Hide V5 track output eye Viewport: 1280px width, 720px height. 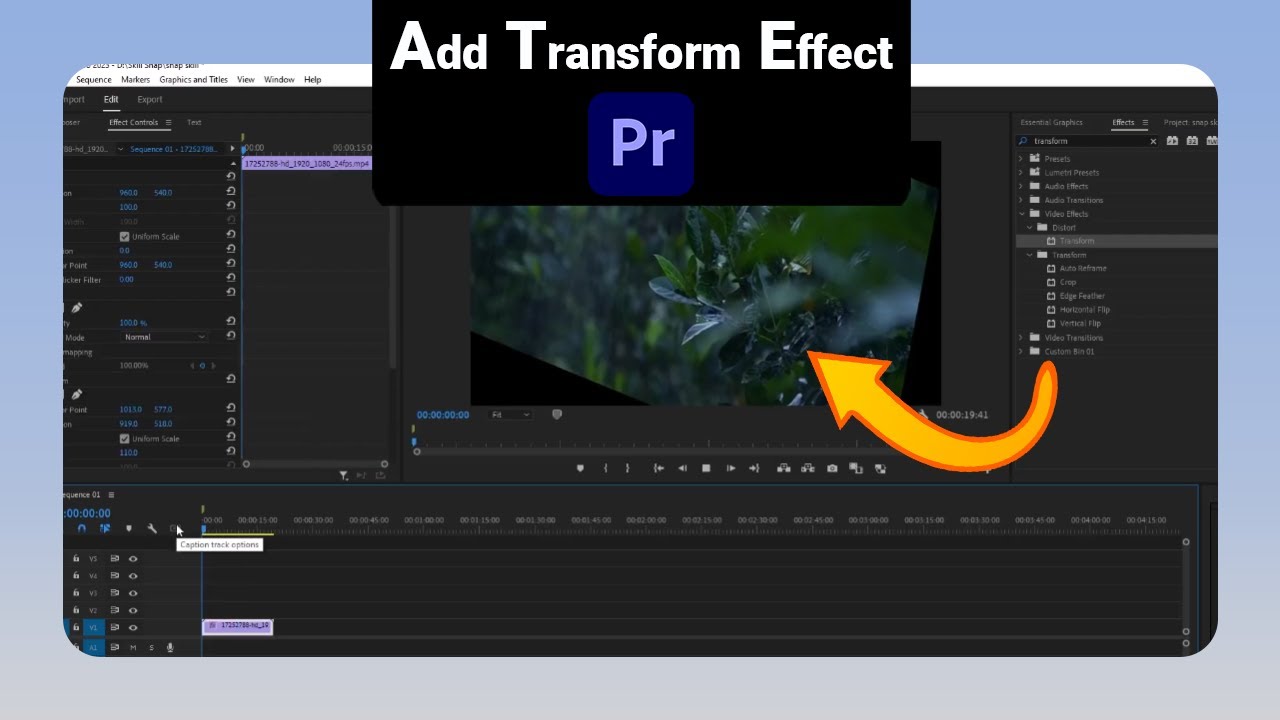point(133,559)
